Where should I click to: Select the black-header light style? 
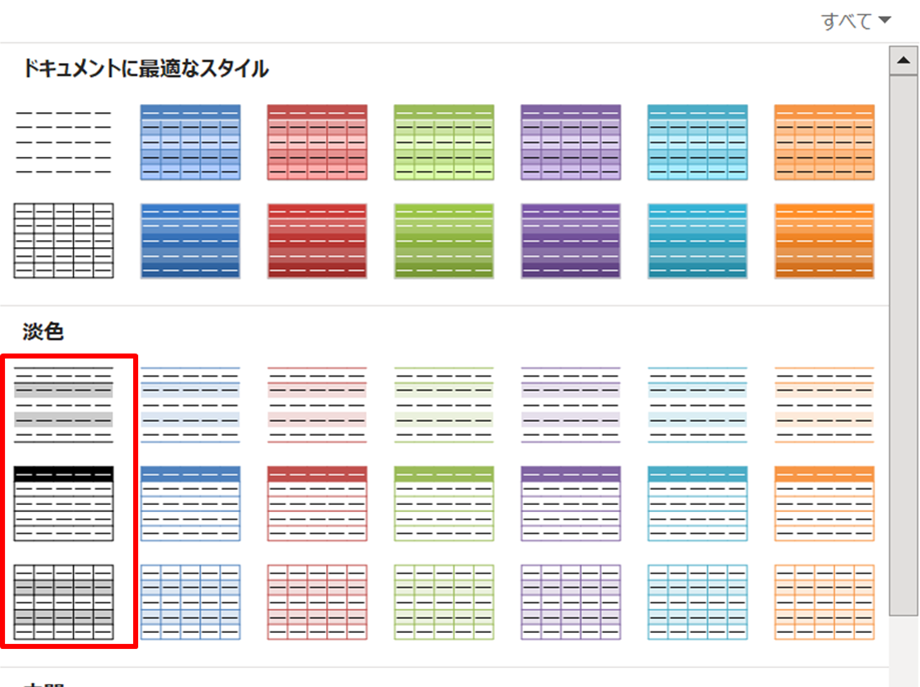click(63, 502)
